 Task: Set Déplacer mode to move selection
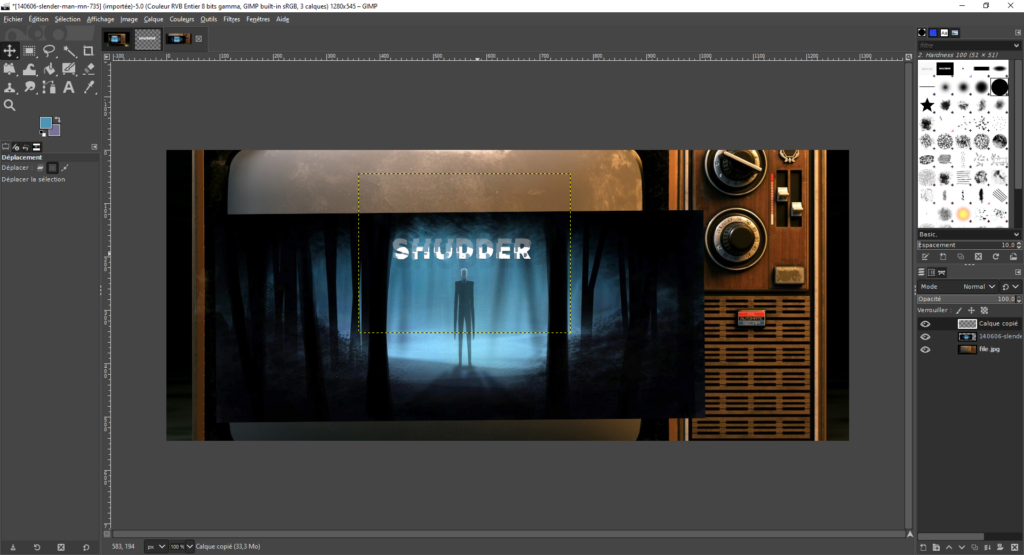point(53,168)
